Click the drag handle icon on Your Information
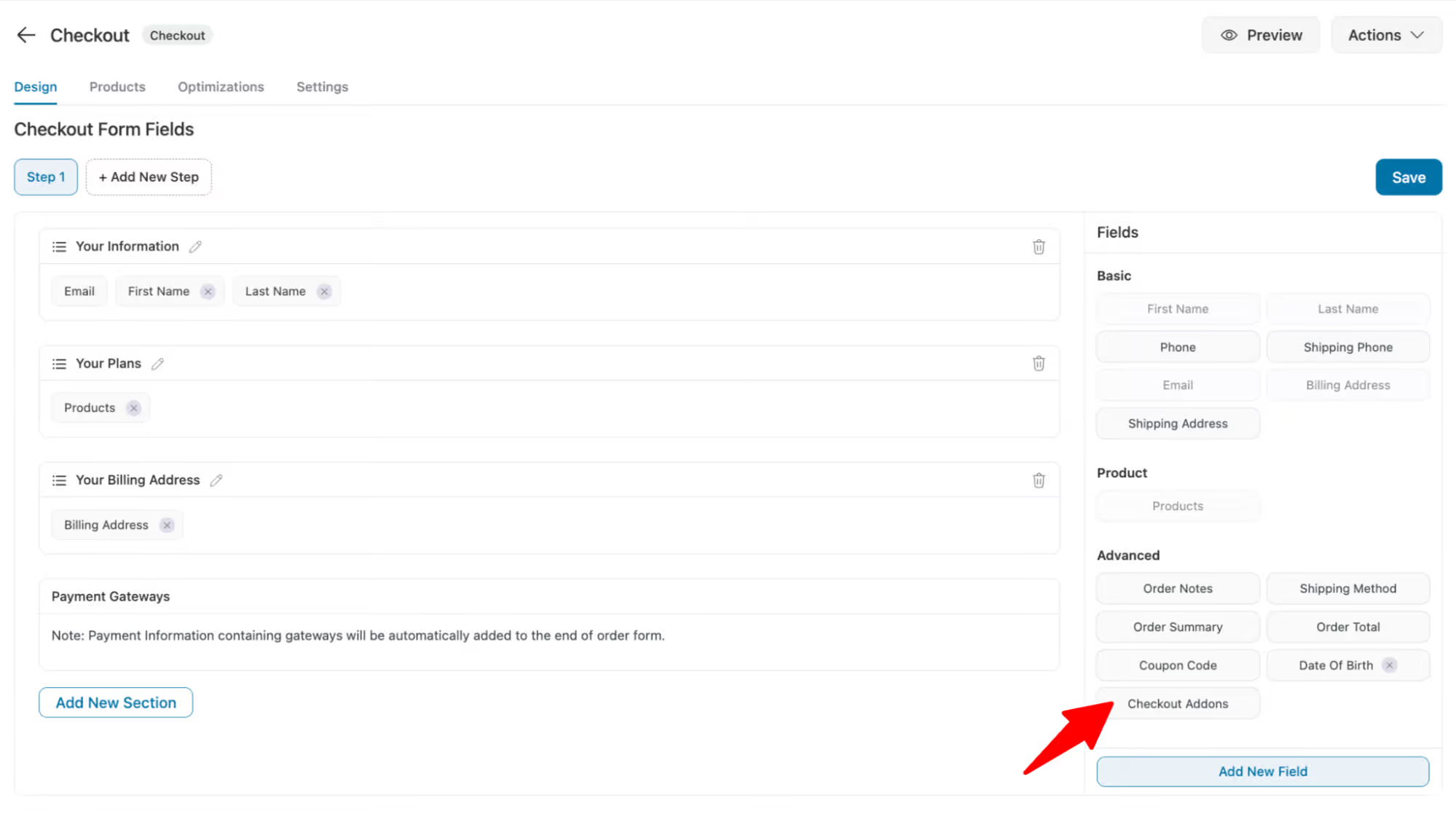The height and width of the screenshot is (833, 1456). click(x=59, y=246)
